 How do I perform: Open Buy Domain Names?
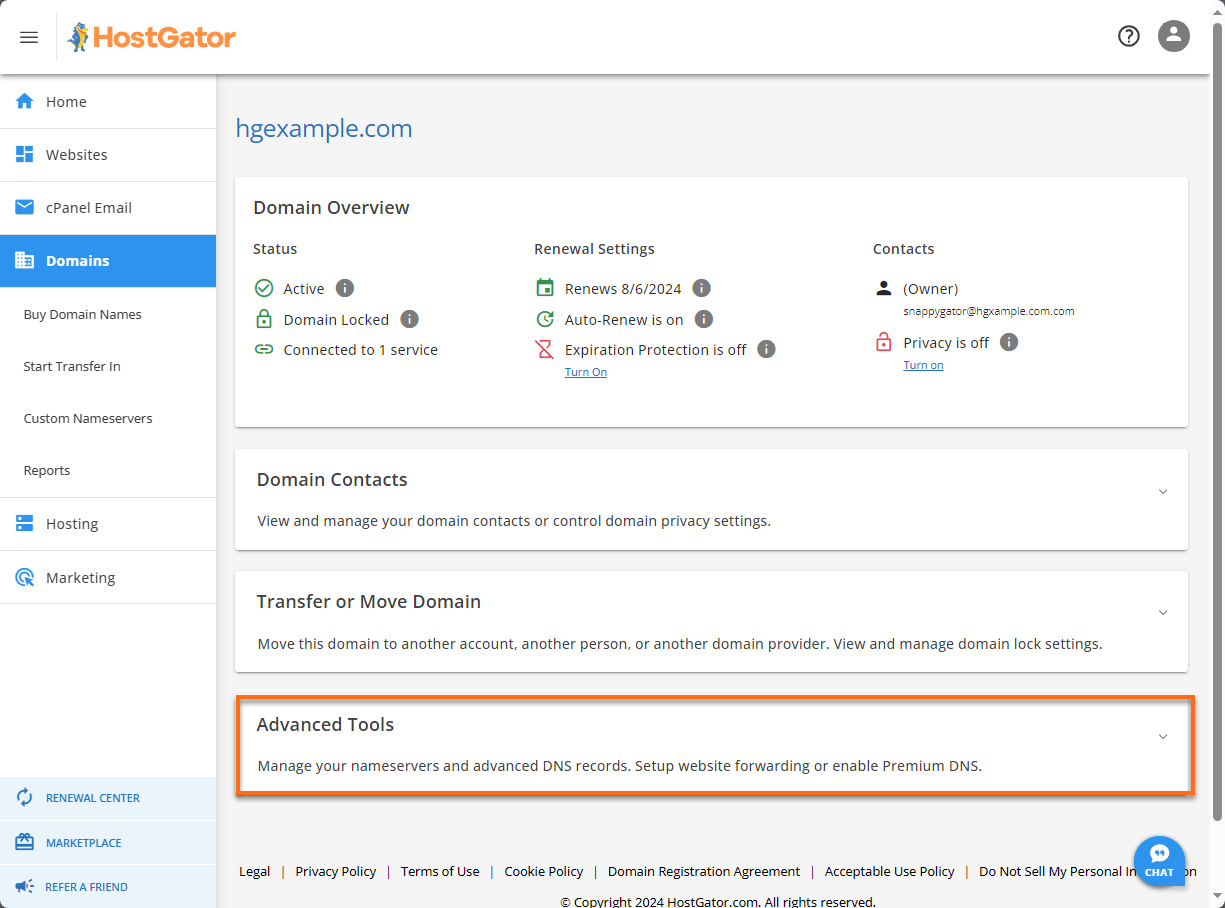pyautogui.click(x=82, y=313)
